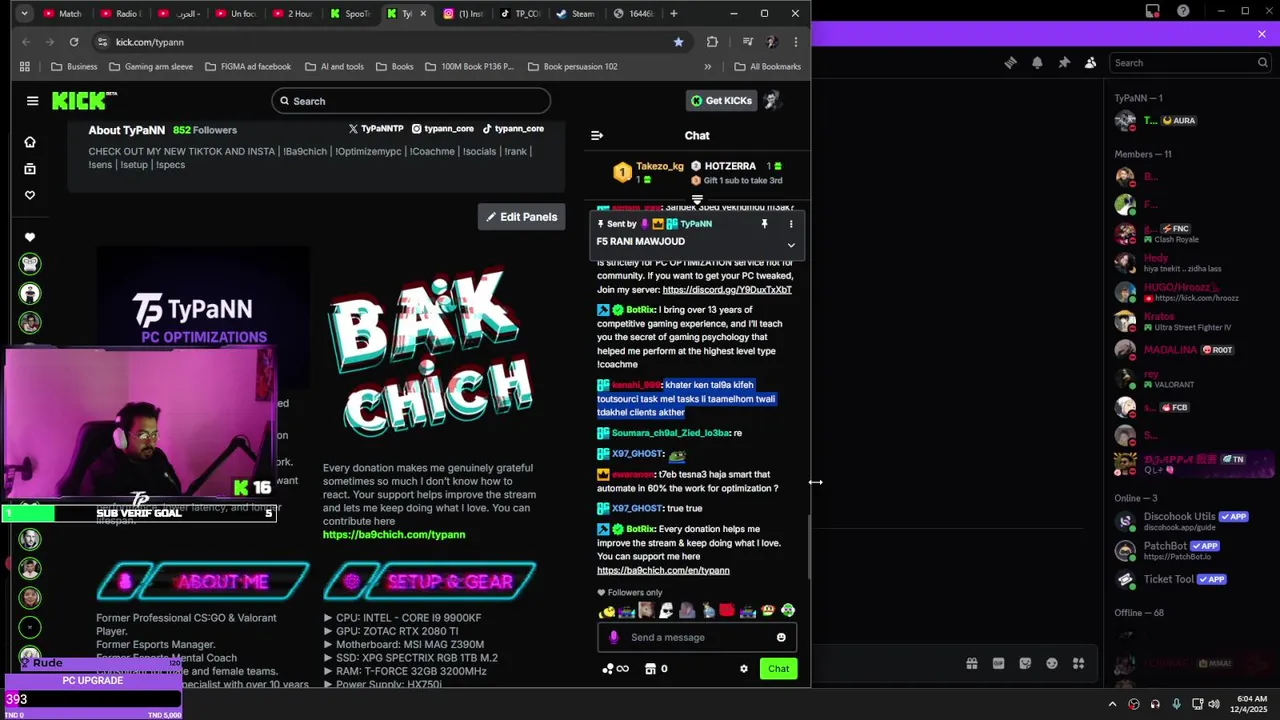Open the Business bookmarks folder
The height and width of the screenshot is (720, 1280).
coord(74,67)
